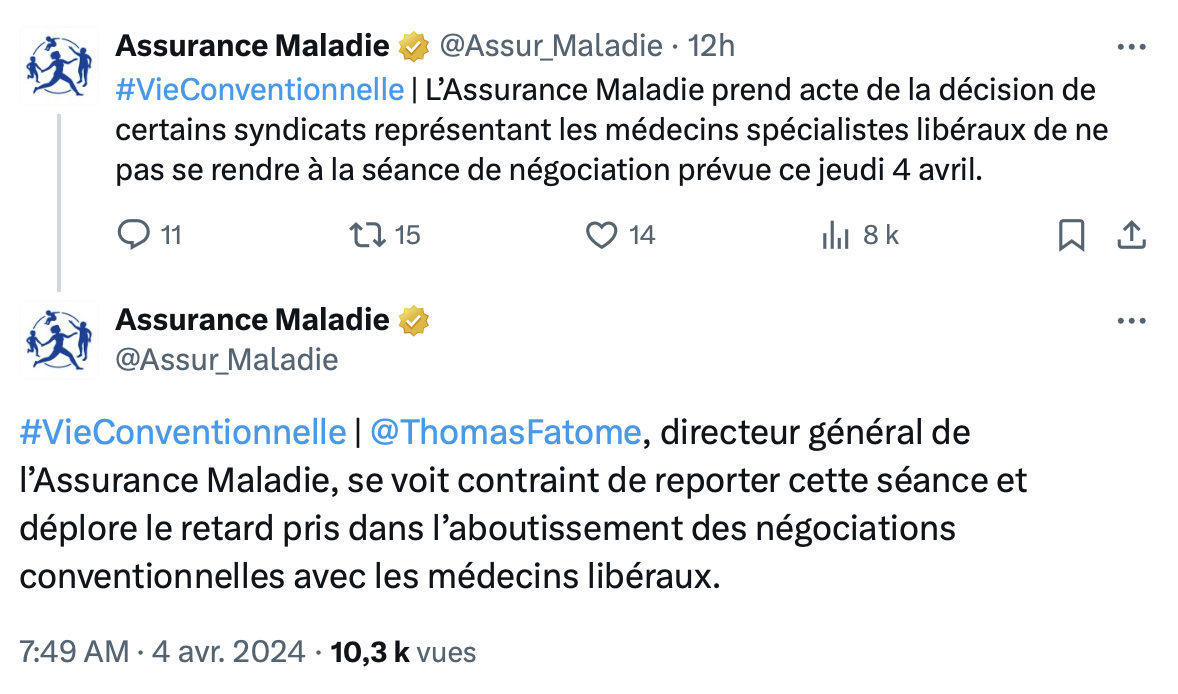Retweet the first post with 15 reposts
The image size is (1178, 694).
click(368, 235)
